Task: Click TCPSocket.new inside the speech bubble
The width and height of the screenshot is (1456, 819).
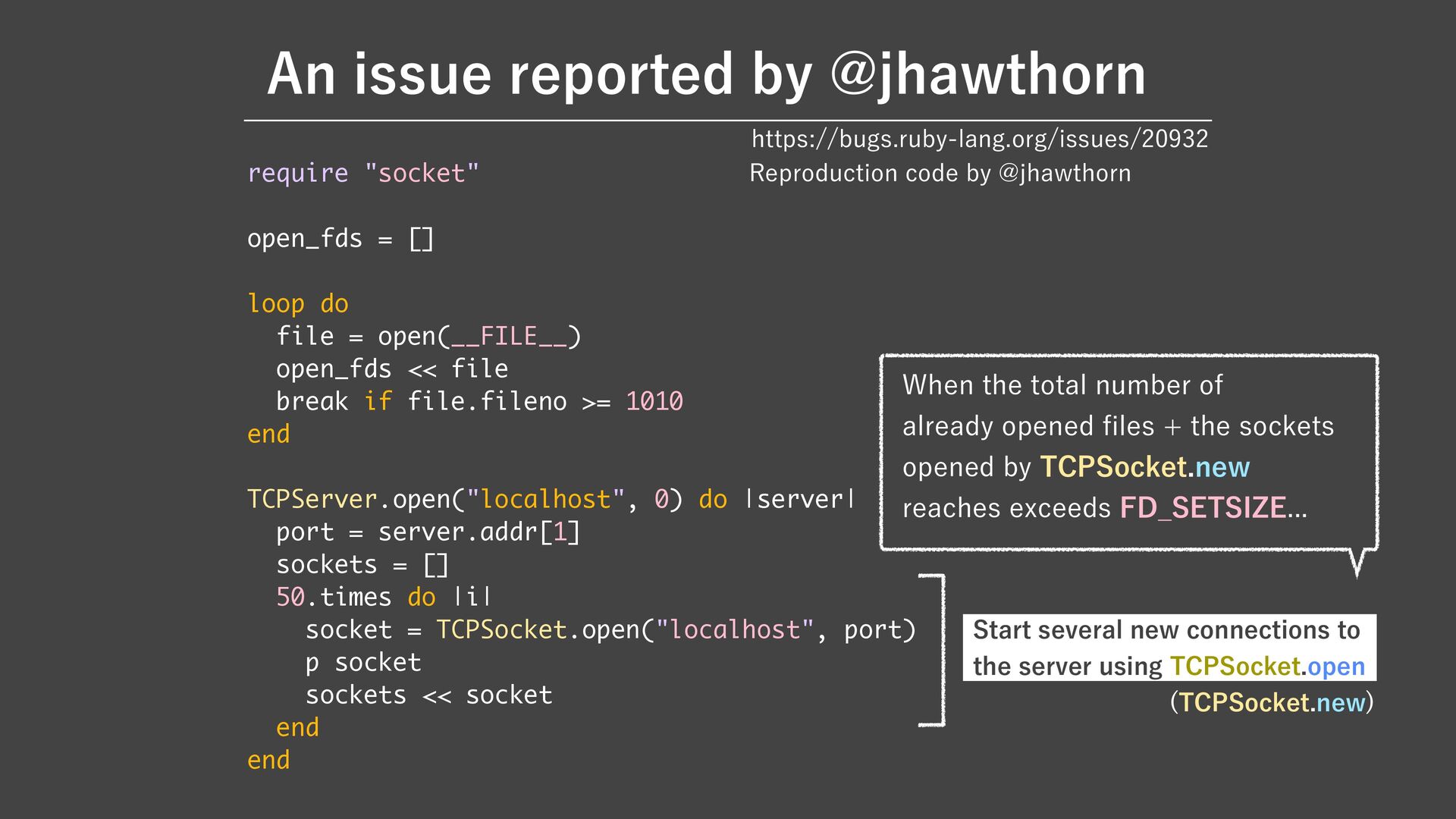Action: click(x=1144, y=467)
